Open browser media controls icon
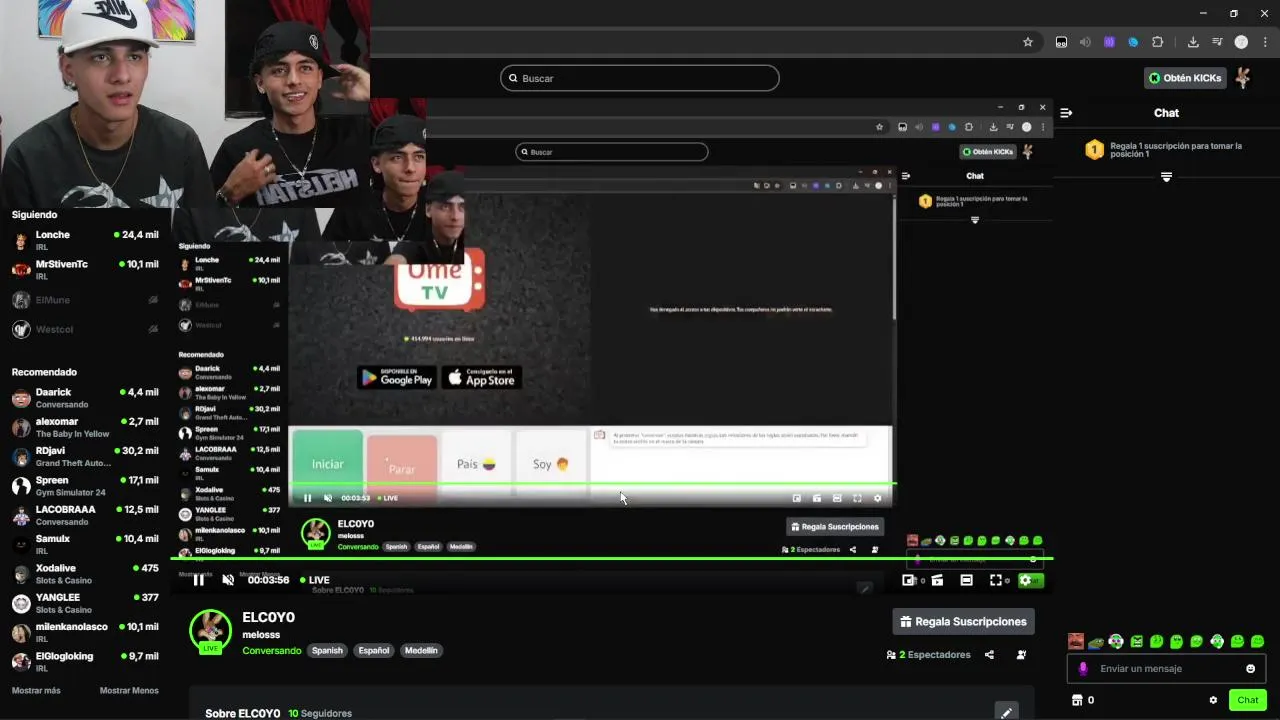The height and width of the screenshot is (720, 1280). point(1217,42)
